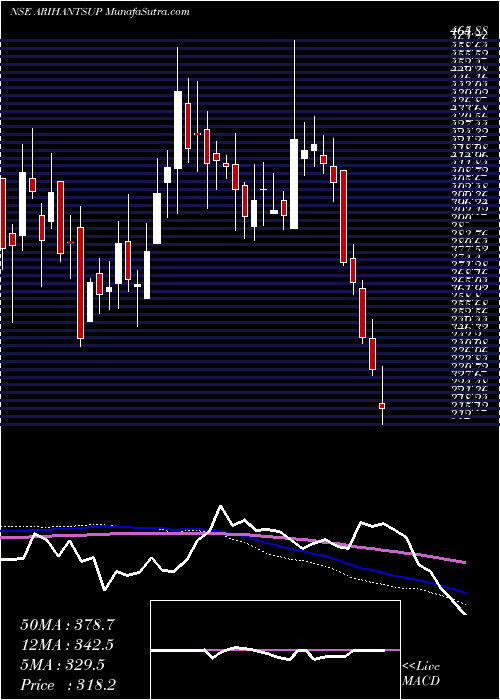This screenshot has height=700, width=500.
Task: Select the 12MA : 342.5 reading
Action: [67, 645]
